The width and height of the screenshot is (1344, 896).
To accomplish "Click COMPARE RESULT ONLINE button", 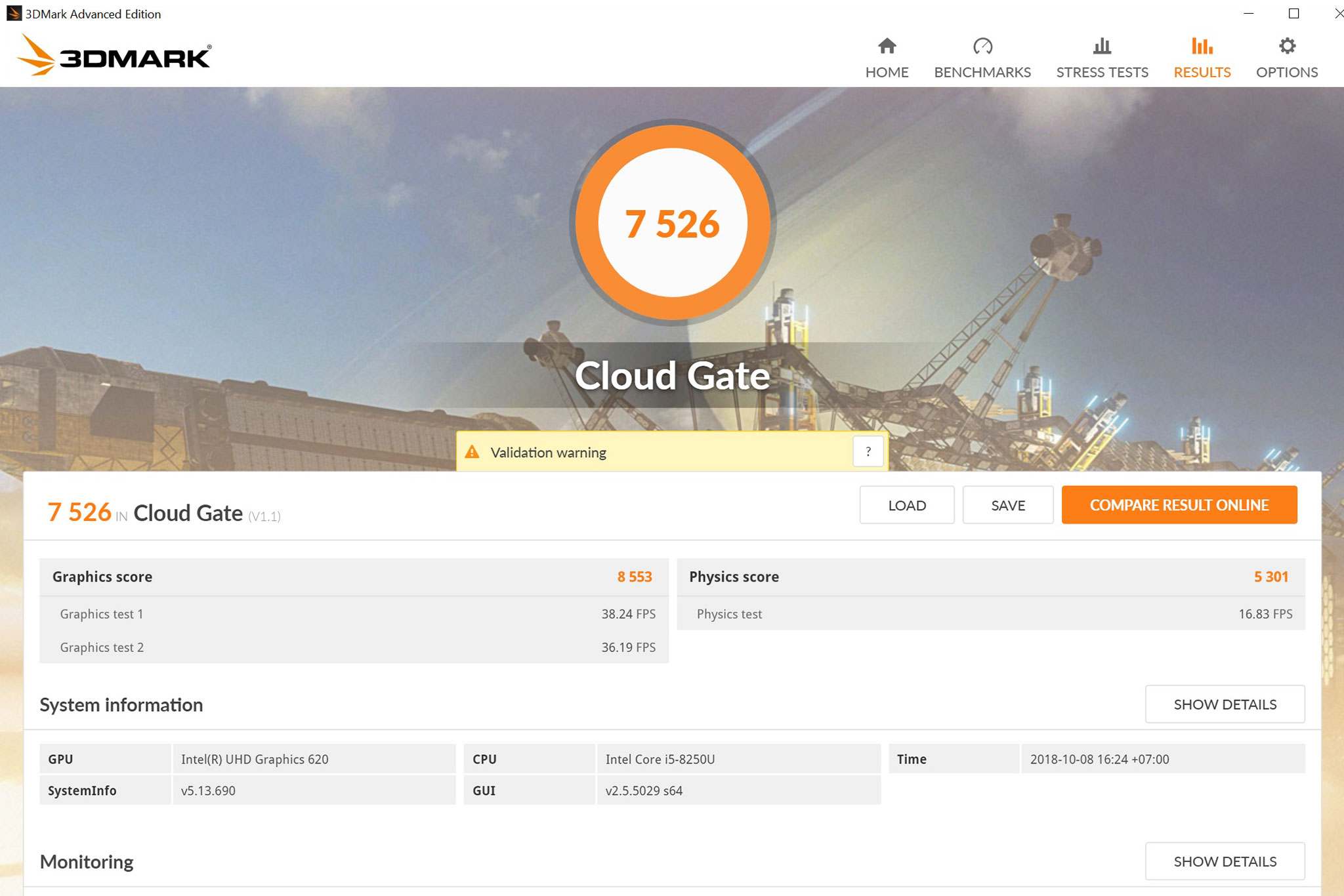I will [1179, 505].
